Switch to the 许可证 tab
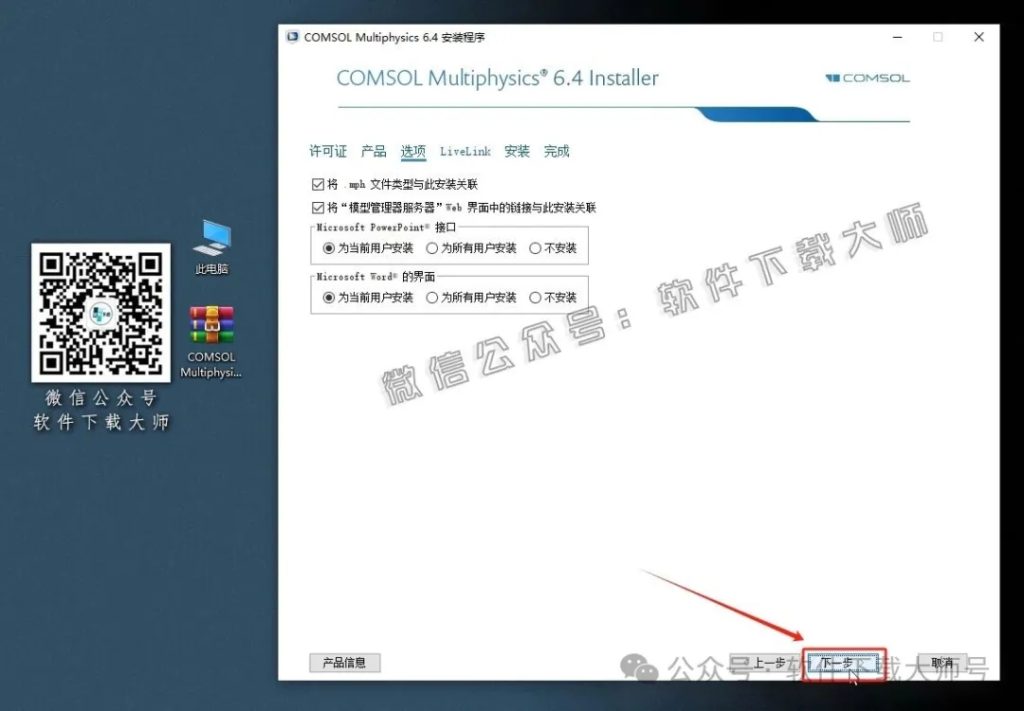1024x711 pixels. point(327,151)
